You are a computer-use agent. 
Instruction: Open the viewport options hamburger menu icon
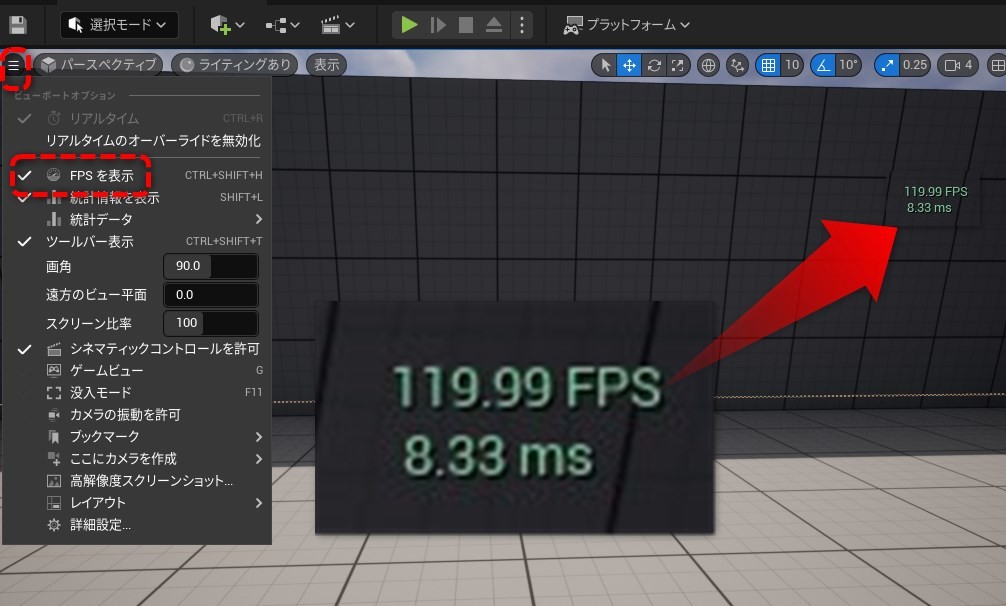click(13, 64)
